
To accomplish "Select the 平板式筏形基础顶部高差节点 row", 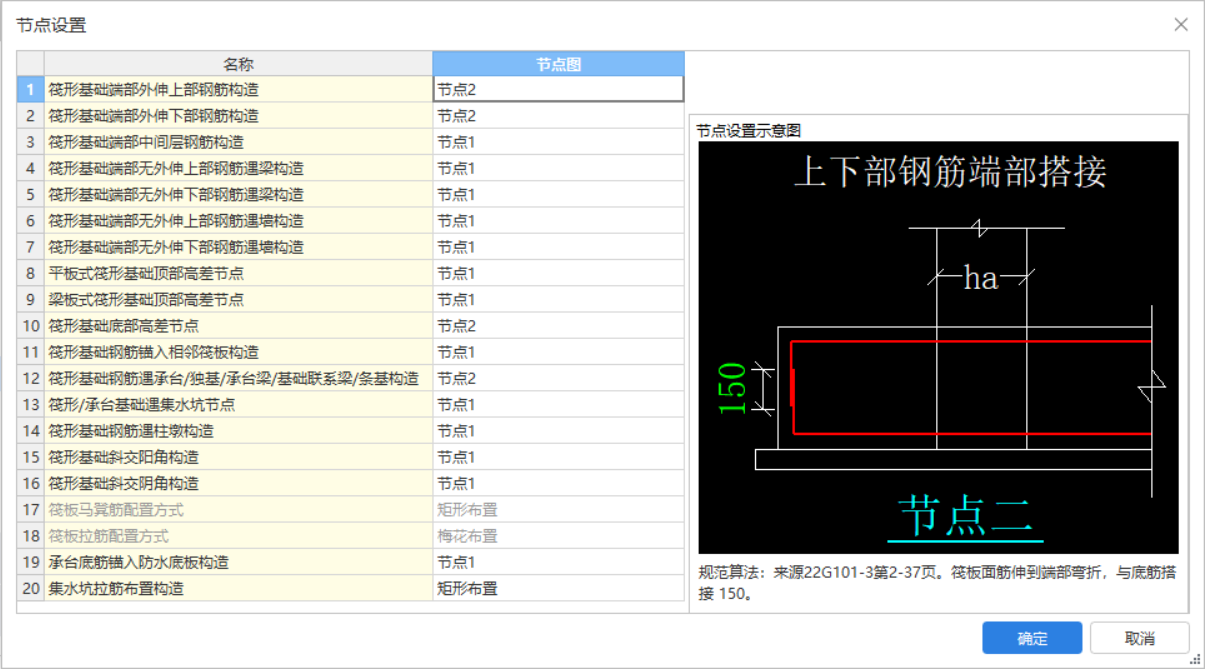I will (x=238, y=273).
